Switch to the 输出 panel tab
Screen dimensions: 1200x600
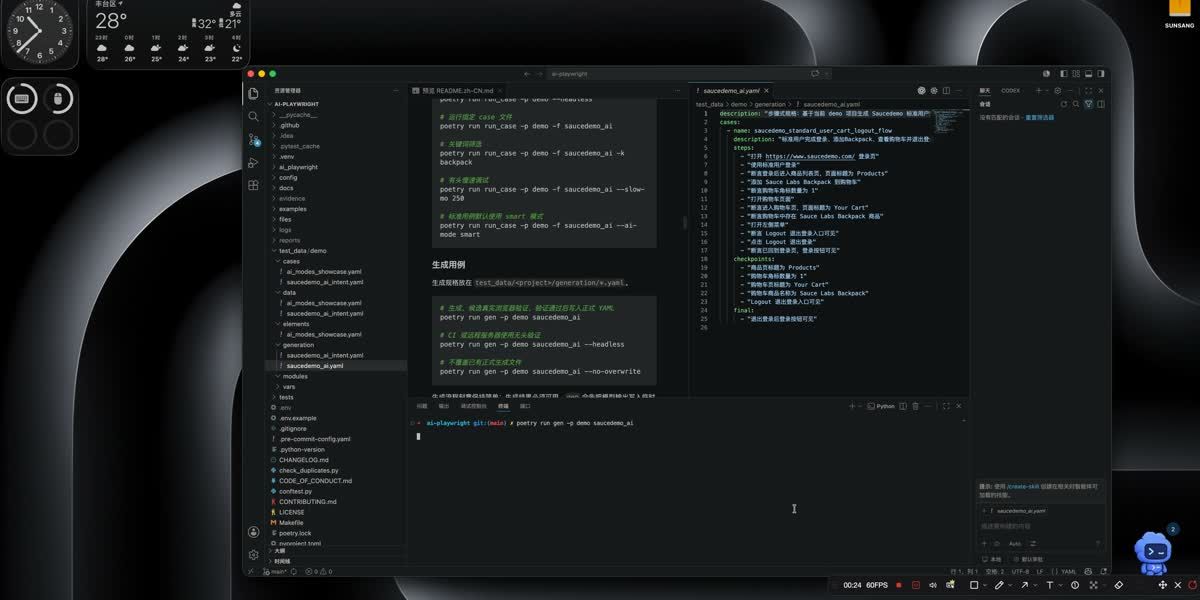pos(444,406)
